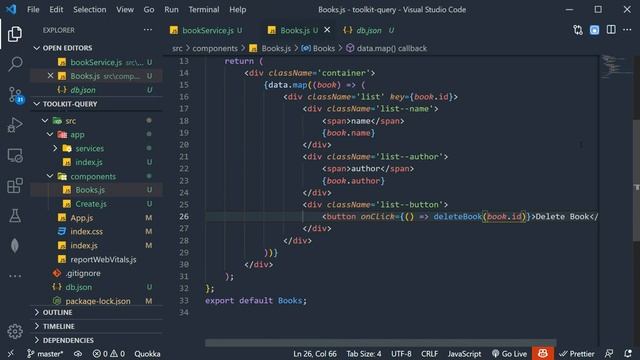The width and height of the screenshot is (640, 360).
Task: Click the vertical editor scrollbar
Action: point(636,180)
